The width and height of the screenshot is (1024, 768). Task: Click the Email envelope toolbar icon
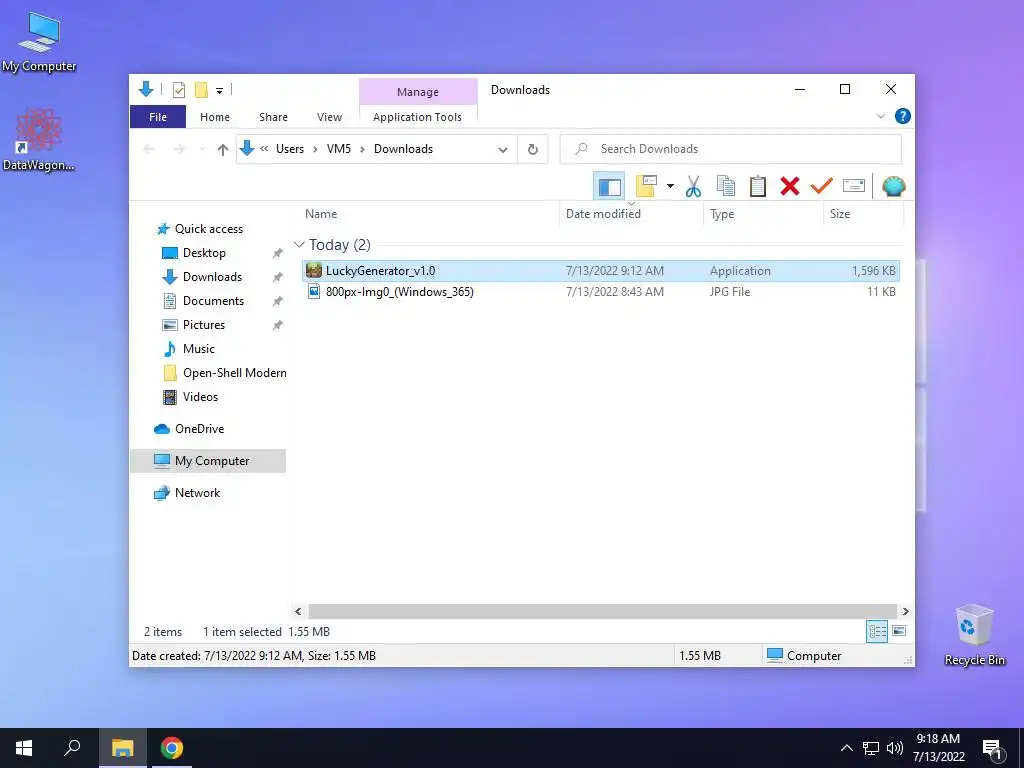[854, 186]
